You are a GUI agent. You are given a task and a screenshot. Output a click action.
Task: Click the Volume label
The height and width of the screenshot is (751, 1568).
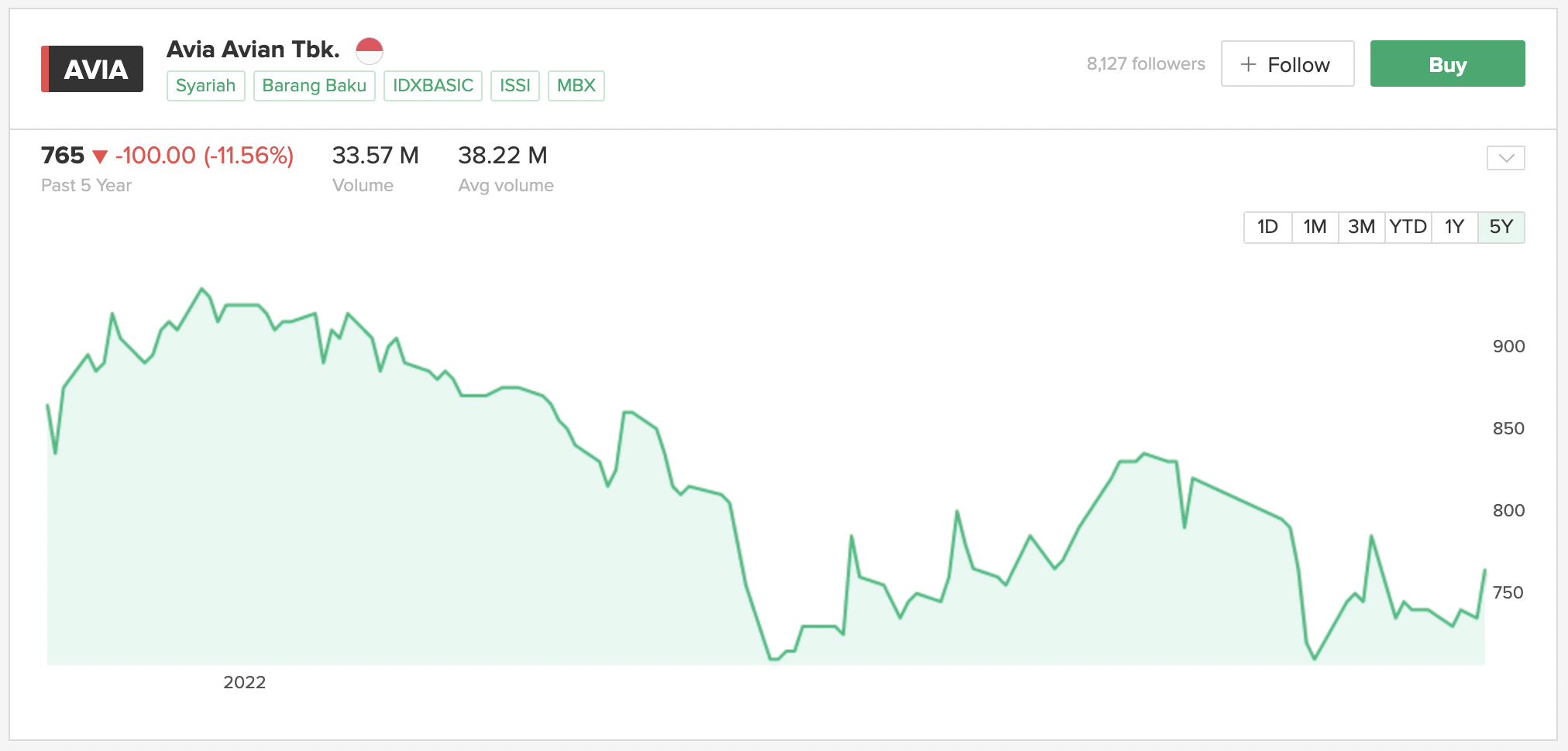tap(363, 186)
